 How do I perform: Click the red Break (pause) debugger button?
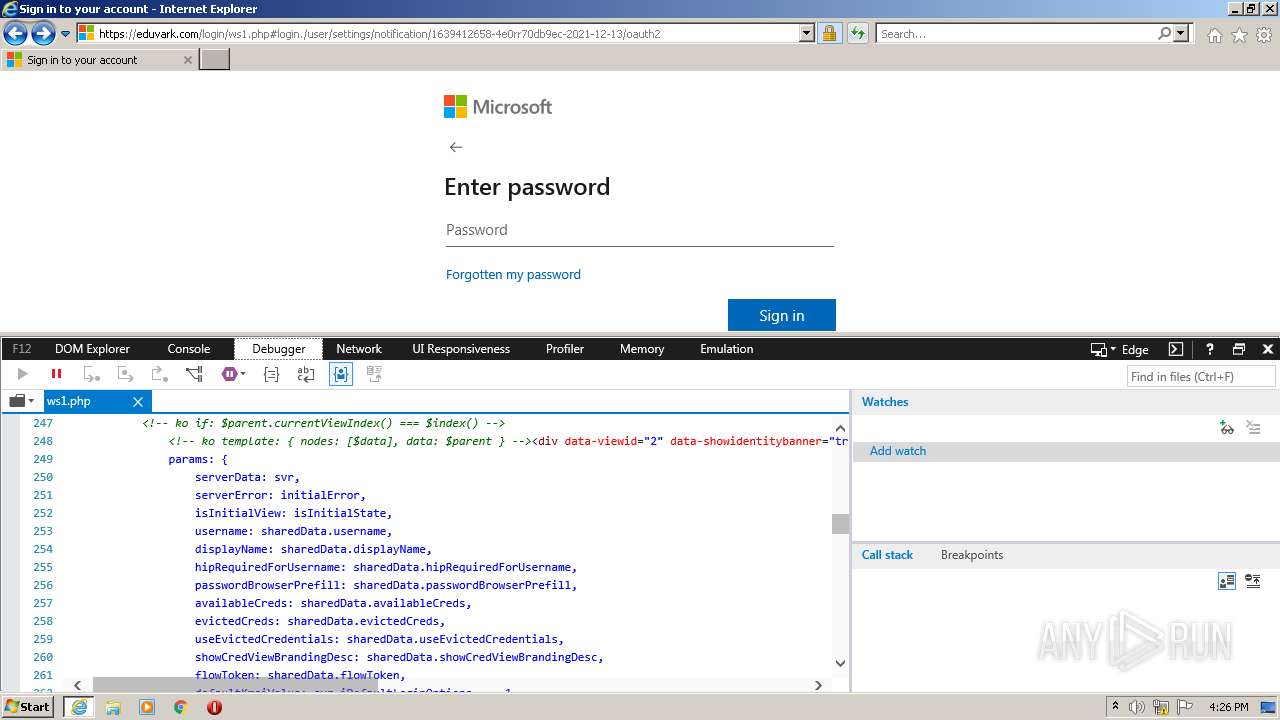pos(56,374)
